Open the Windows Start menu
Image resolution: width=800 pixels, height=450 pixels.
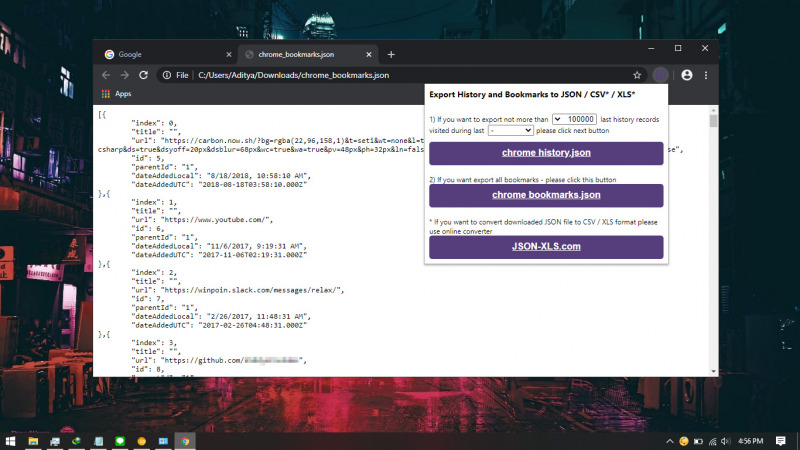(x=10, y=441)
